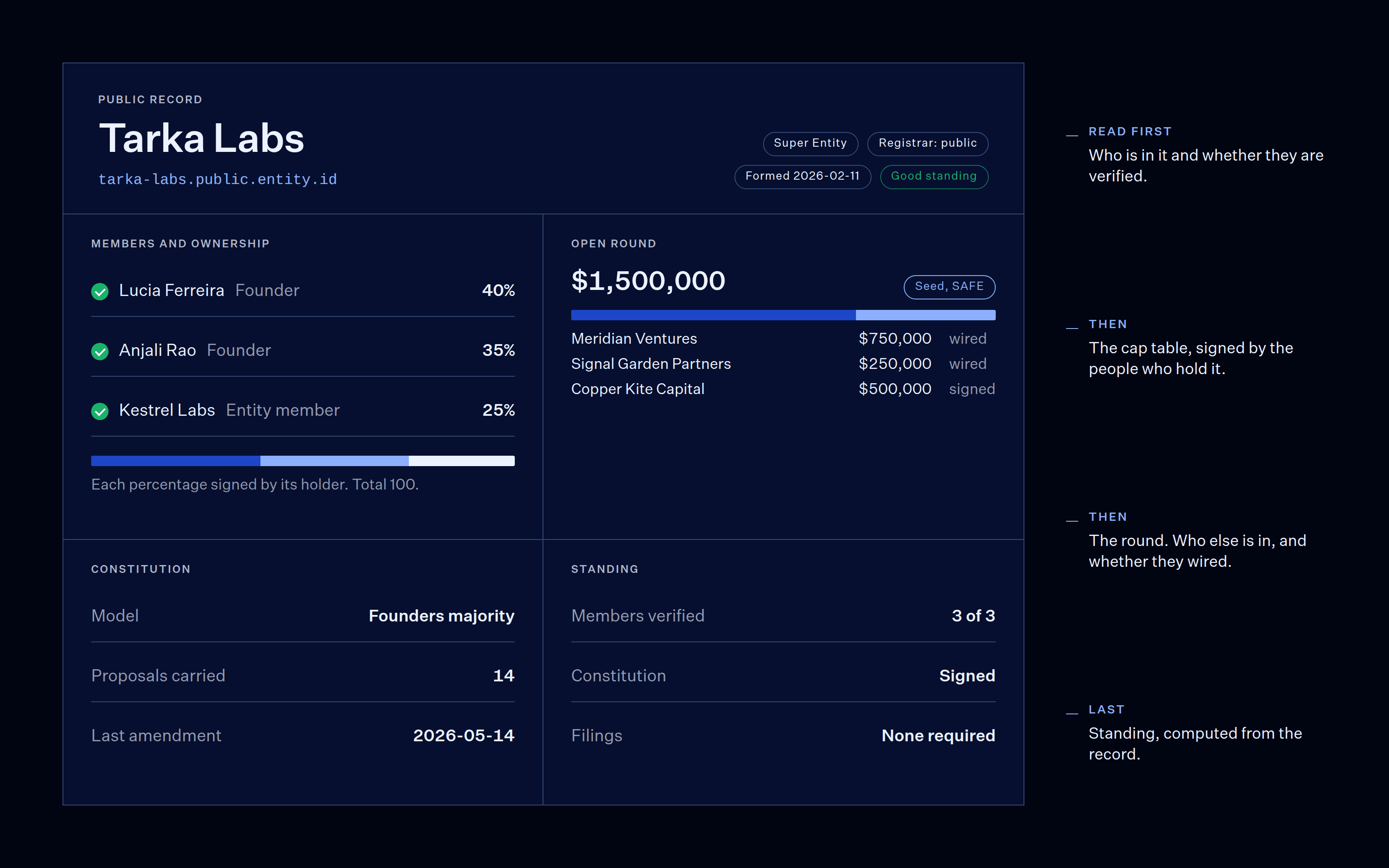Click the Seed, SAFE tag
This screenshot has height=868, width=1389.
point(949,287)
